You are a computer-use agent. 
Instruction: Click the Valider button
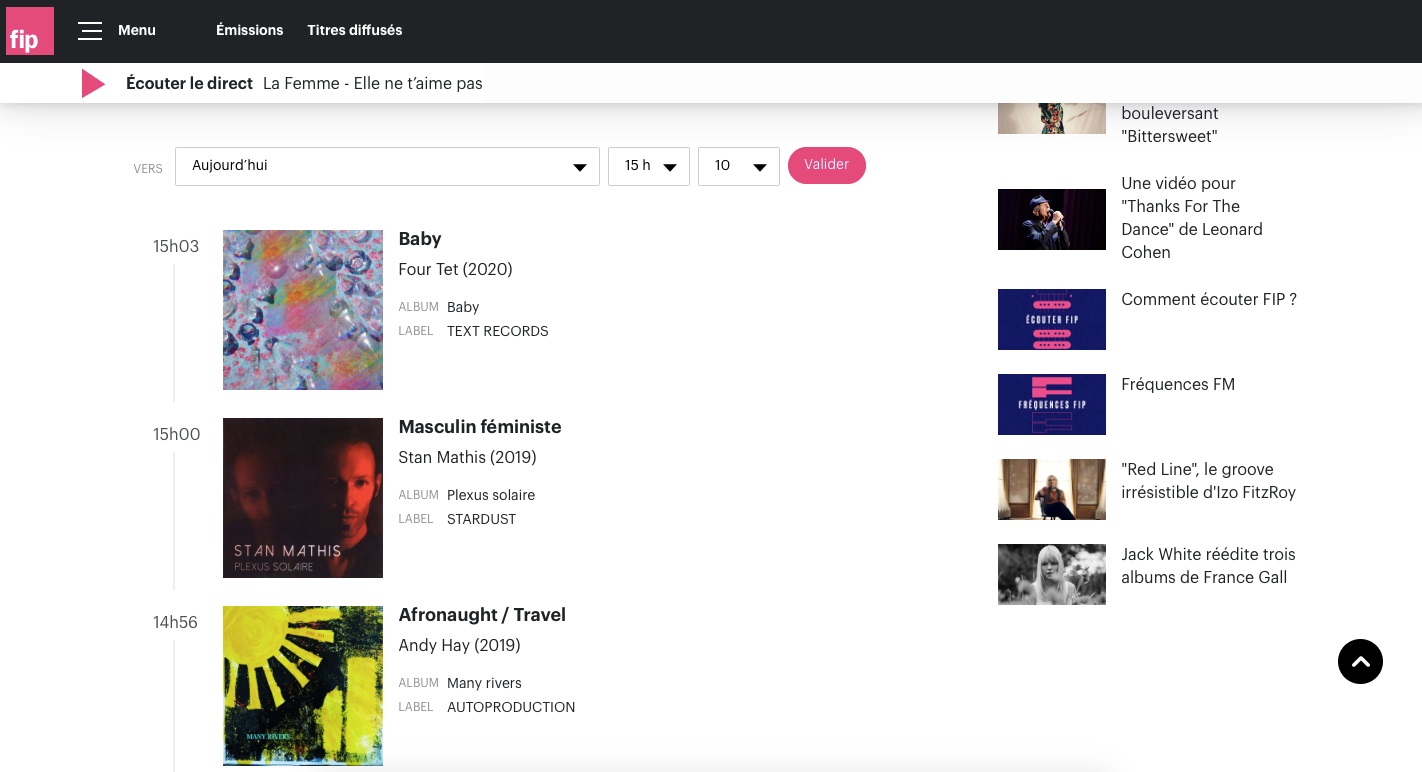click(x=827, y=165)
